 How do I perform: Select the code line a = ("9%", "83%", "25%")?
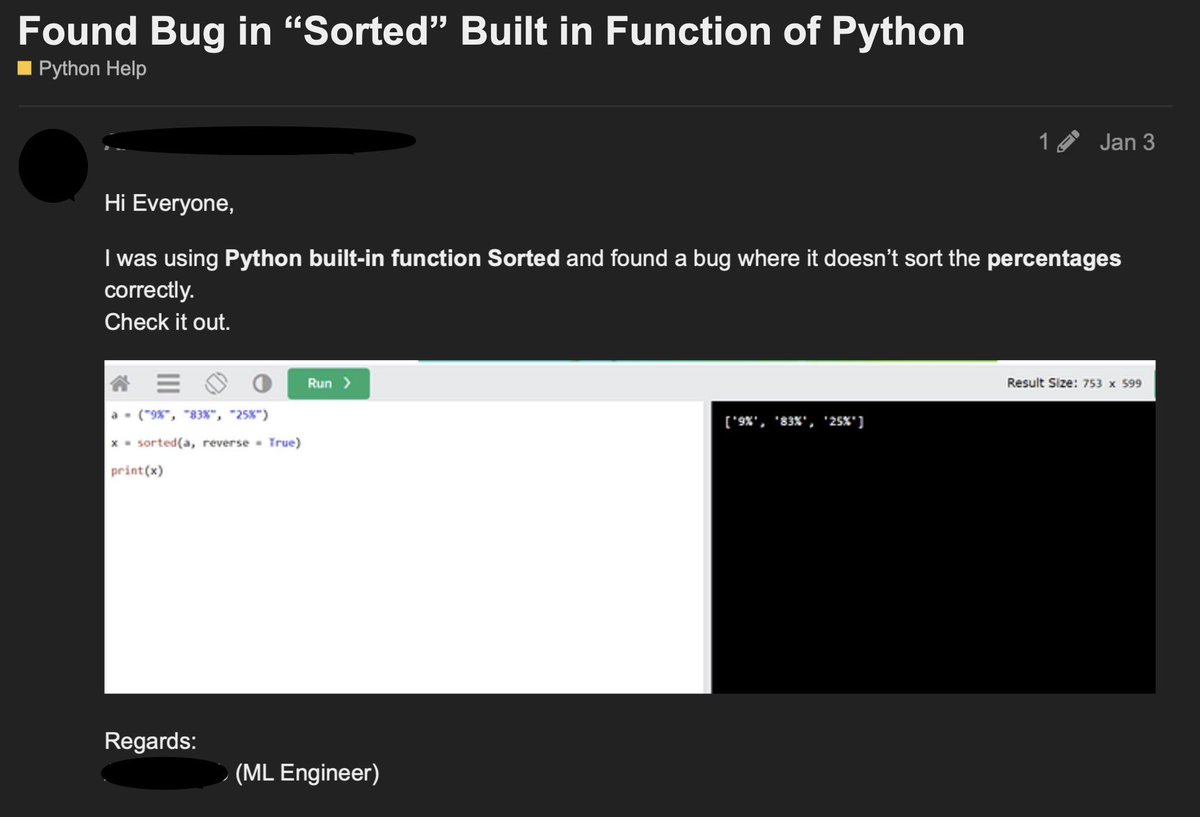(x=190, y=415)
